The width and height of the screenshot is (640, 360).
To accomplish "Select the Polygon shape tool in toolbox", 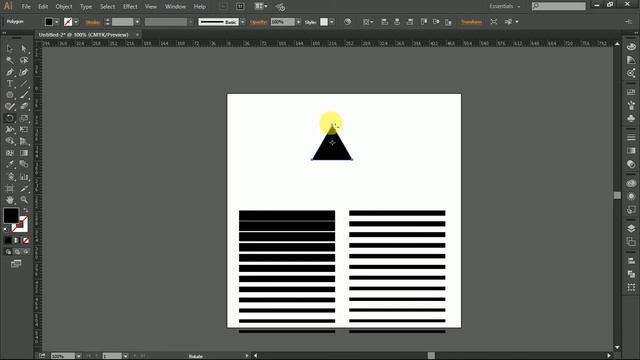I will 10,95.
